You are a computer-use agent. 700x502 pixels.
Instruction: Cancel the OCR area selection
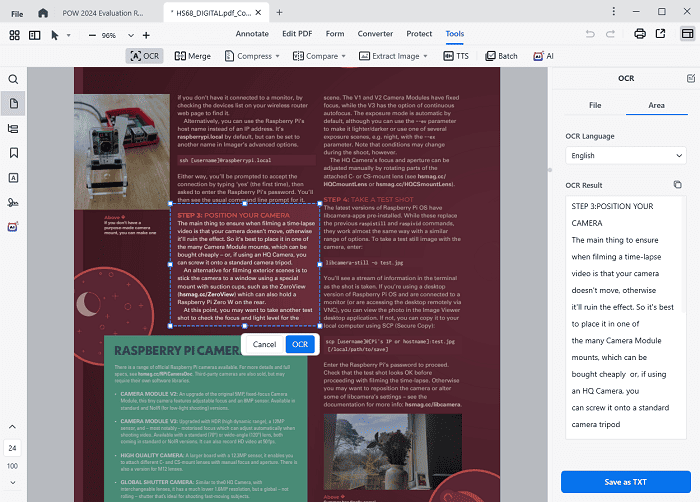pyautogui.click(x=264, y=344)
